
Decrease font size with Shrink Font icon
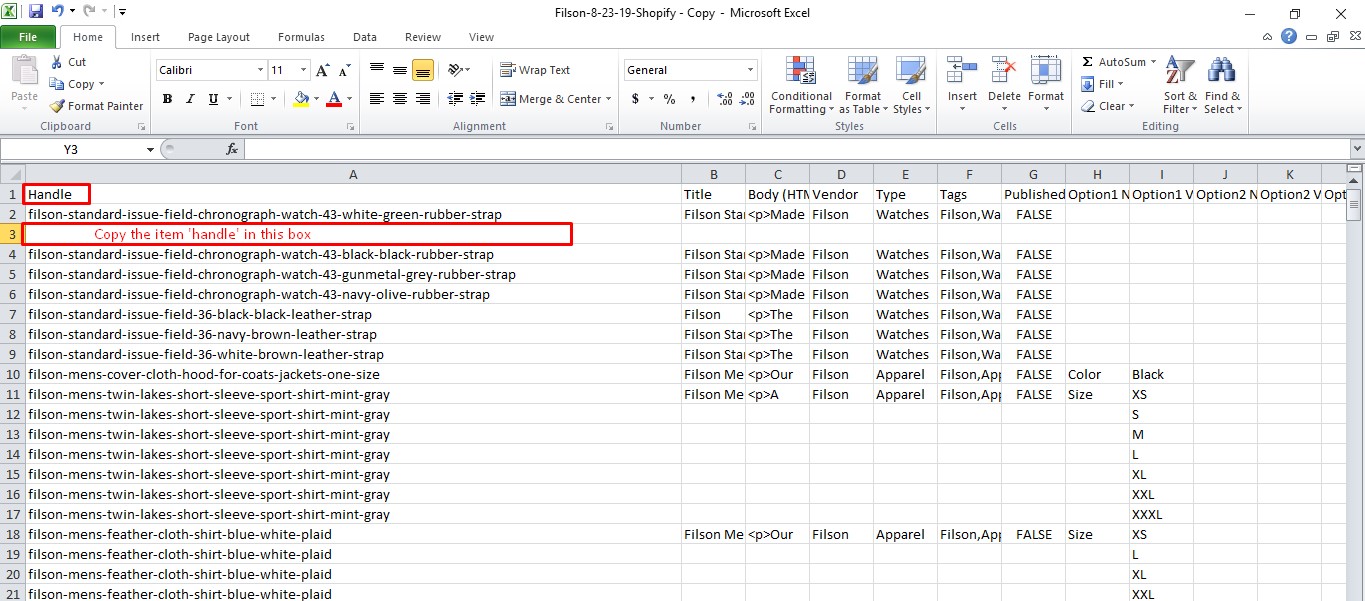[x=344, y=70]
